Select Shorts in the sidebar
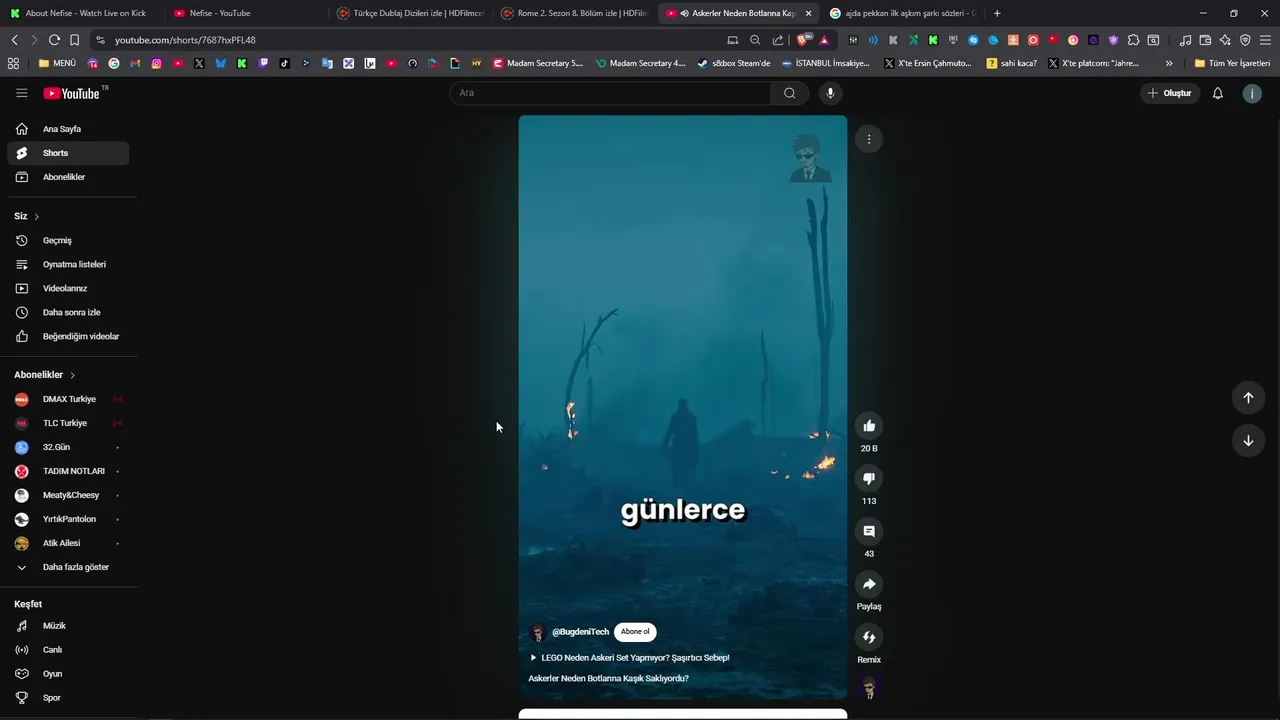 [68, 153]
